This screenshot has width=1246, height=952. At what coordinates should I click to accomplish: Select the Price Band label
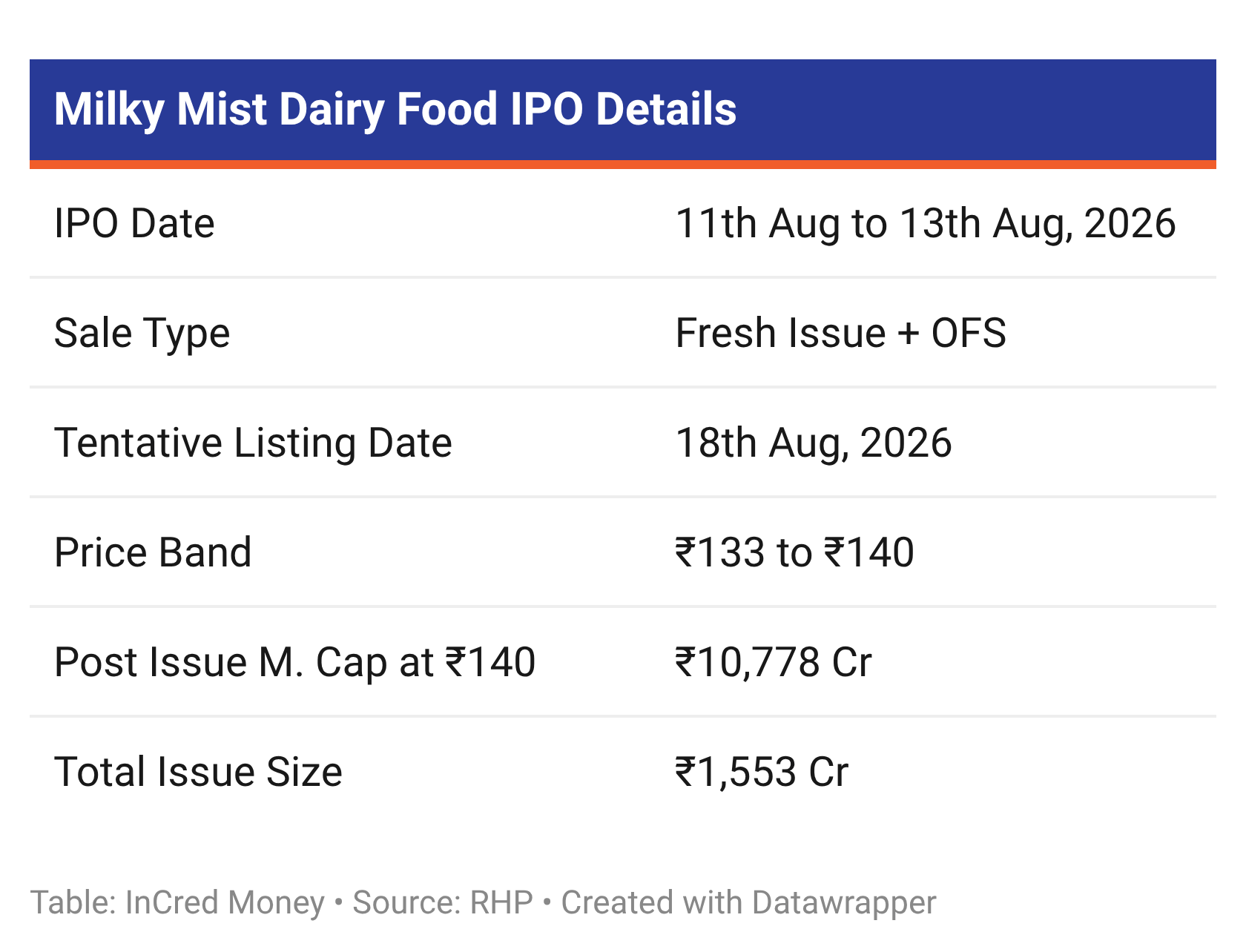pyautogui.click(x=153, y=552)
